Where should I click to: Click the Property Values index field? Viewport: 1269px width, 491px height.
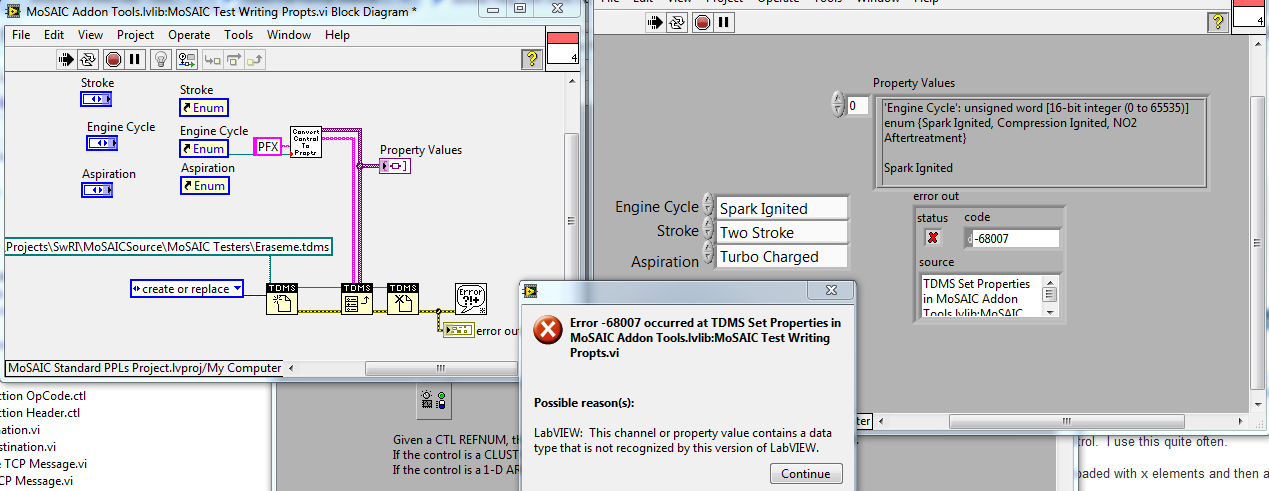pyautogui.click(x=858, y=105)
